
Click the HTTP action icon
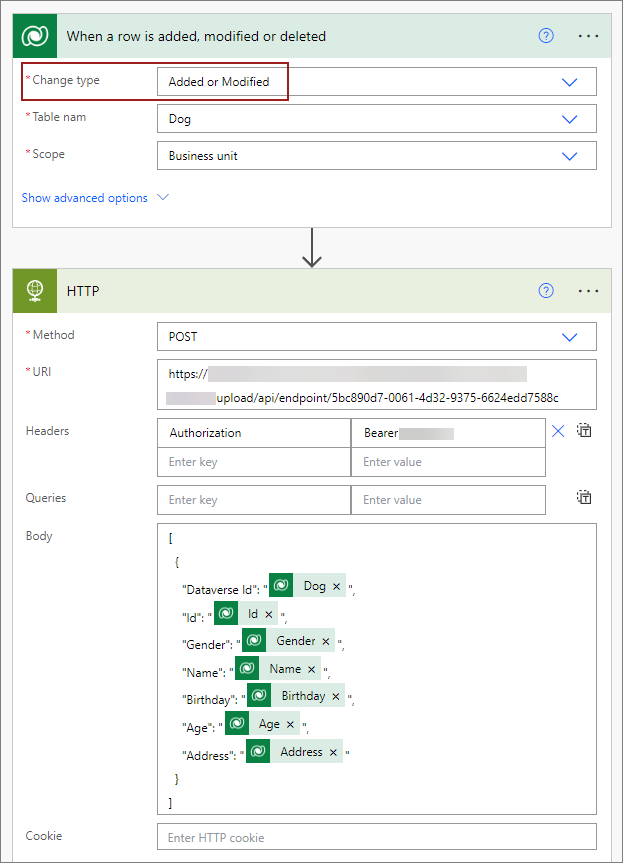(x=35, y=291)
